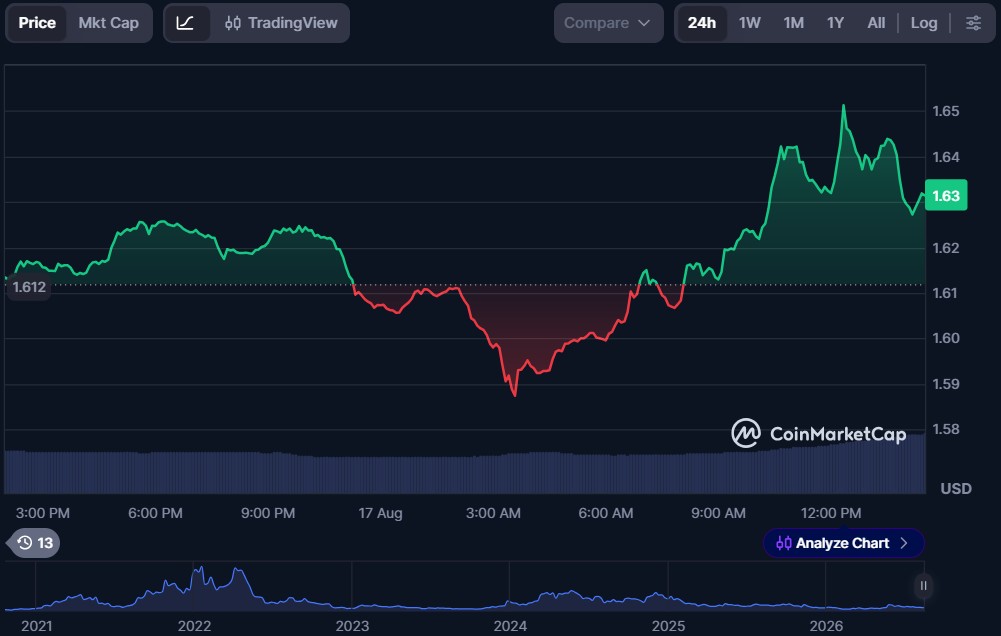The width and height of the screenshot is (1001, 636).
Task: Click the 1.612 opening price label
Action: (29, 287)
